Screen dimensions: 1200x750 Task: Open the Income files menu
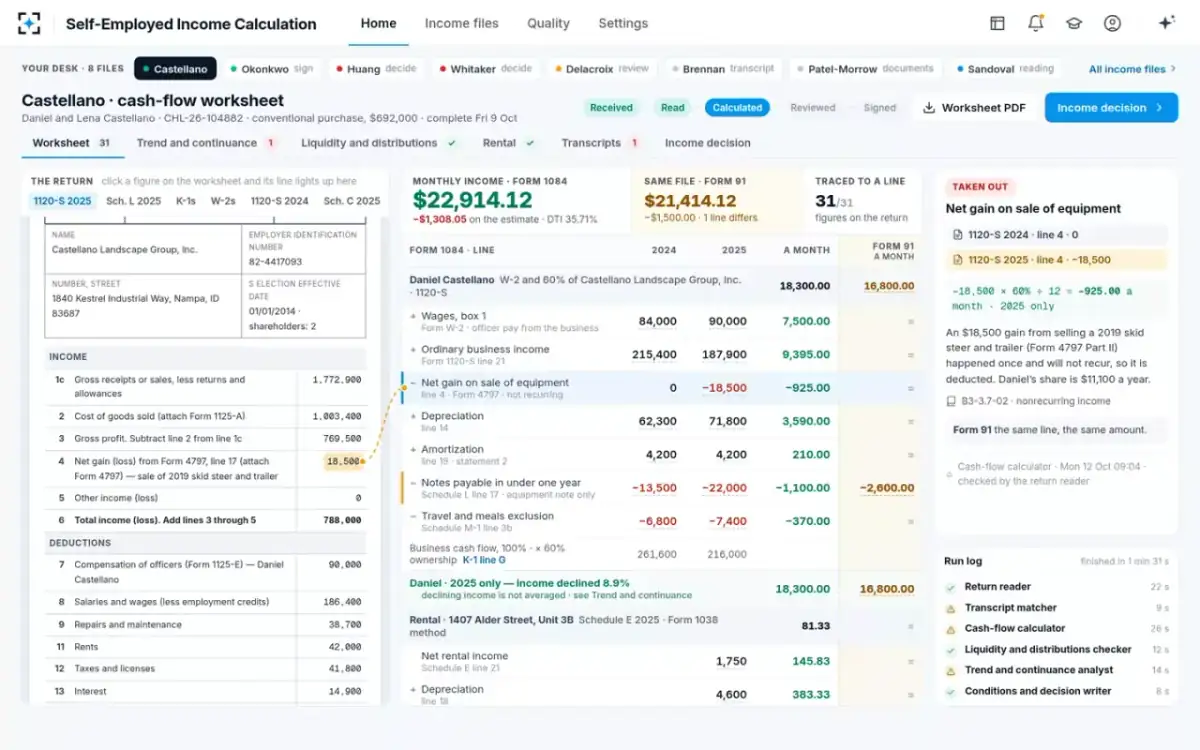461,23
